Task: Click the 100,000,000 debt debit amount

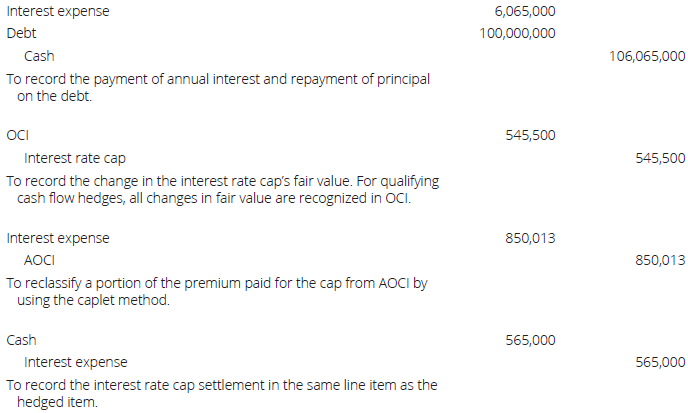Action: pyautogui.click(x=518, y=34)
